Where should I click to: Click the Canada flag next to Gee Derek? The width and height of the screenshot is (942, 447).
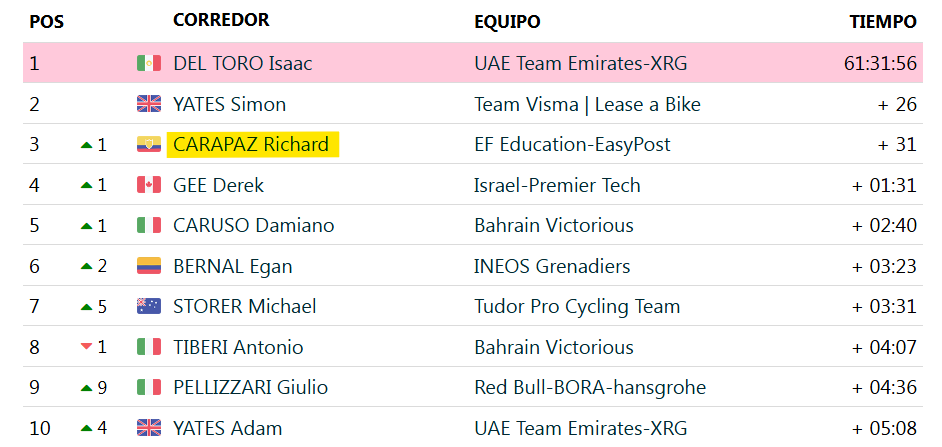tap(148, 185)
